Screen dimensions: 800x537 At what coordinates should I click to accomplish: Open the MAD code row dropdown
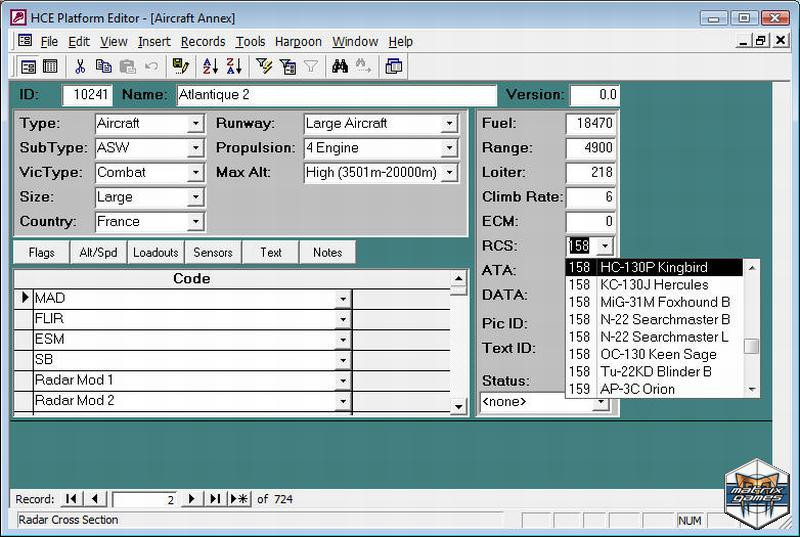tap(343, 299)
